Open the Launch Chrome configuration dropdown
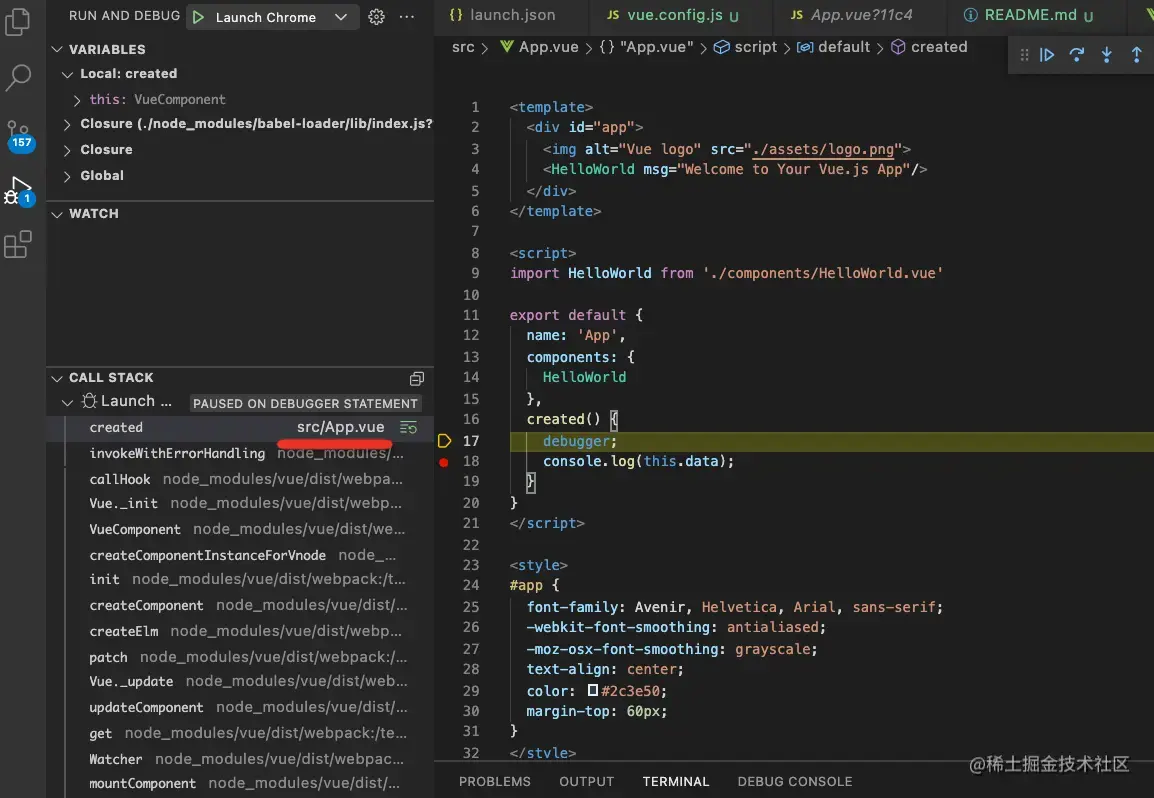Viewport: 1154px width, 798px height. tap(340, 17)
